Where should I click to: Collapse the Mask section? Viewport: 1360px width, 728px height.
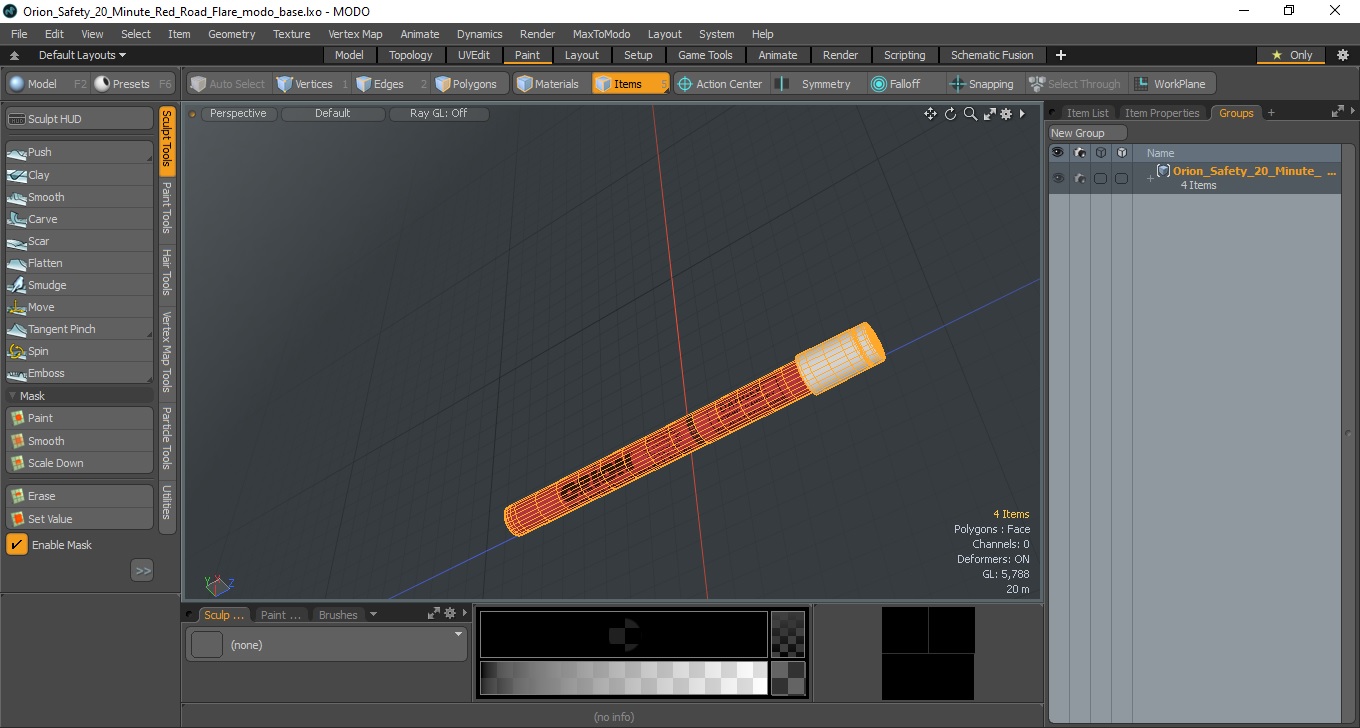(12, 396)
